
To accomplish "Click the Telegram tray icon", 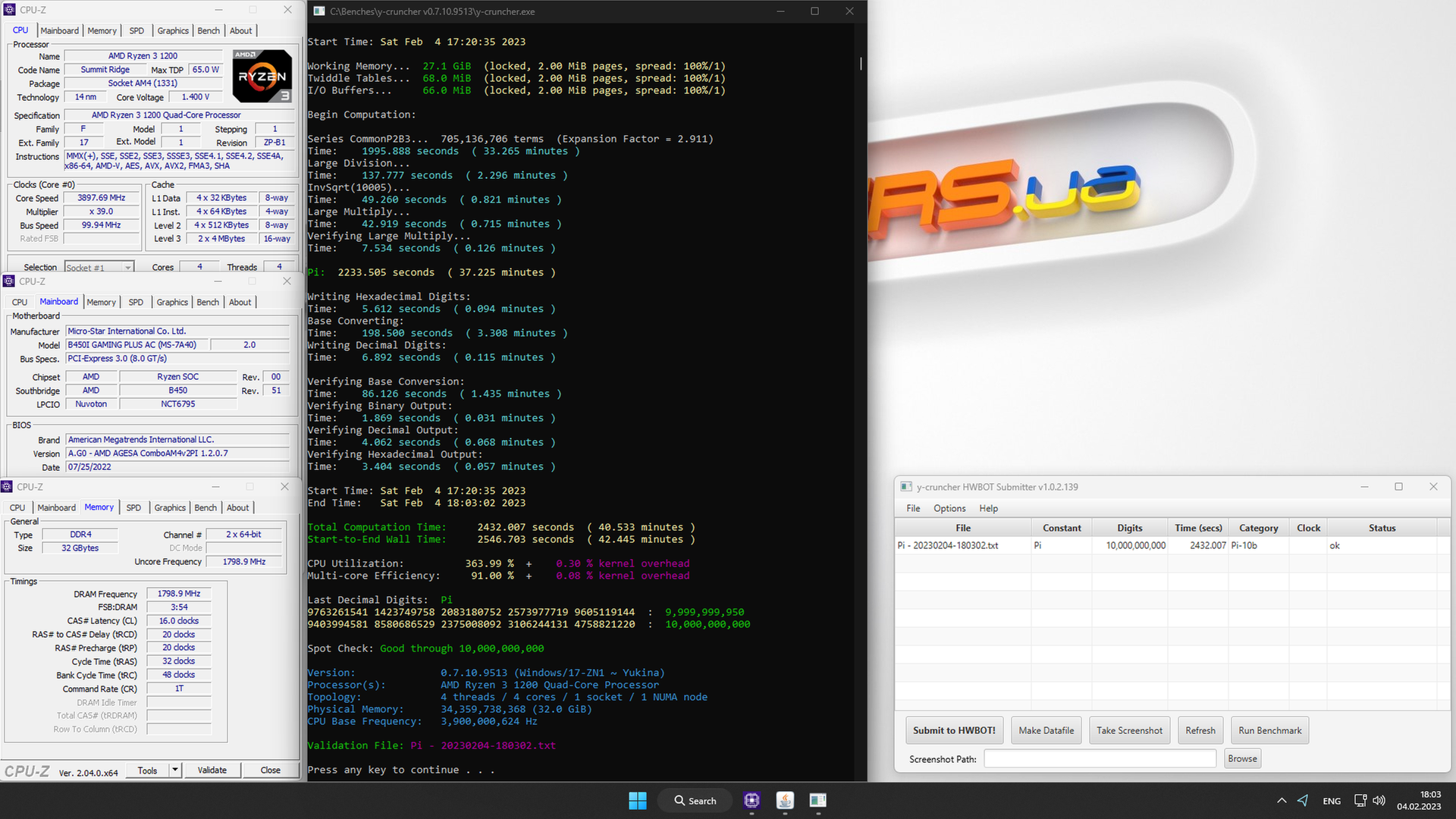I will pos(1303,801).
